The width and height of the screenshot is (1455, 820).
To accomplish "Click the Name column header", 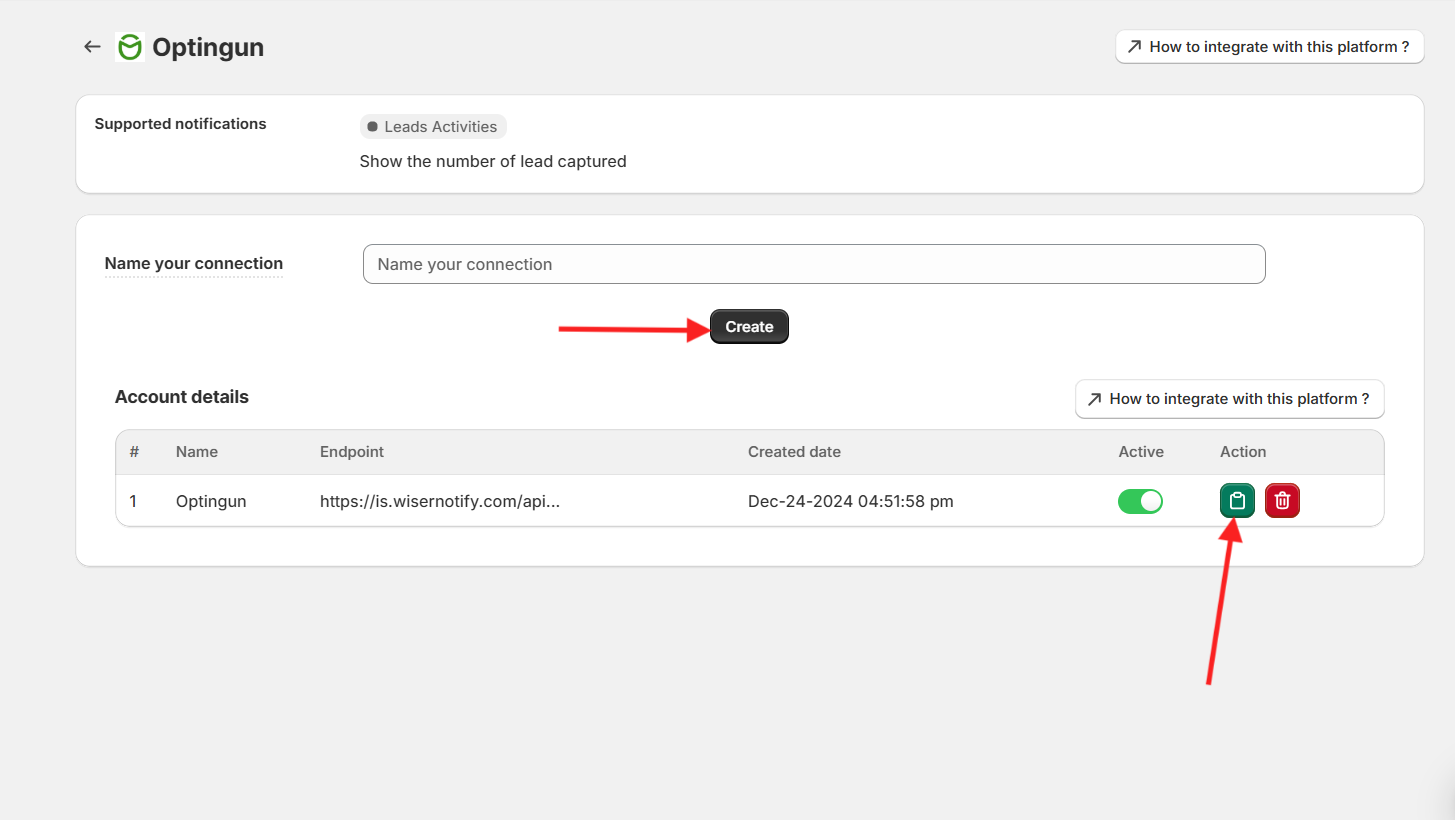I will [197, 452].
